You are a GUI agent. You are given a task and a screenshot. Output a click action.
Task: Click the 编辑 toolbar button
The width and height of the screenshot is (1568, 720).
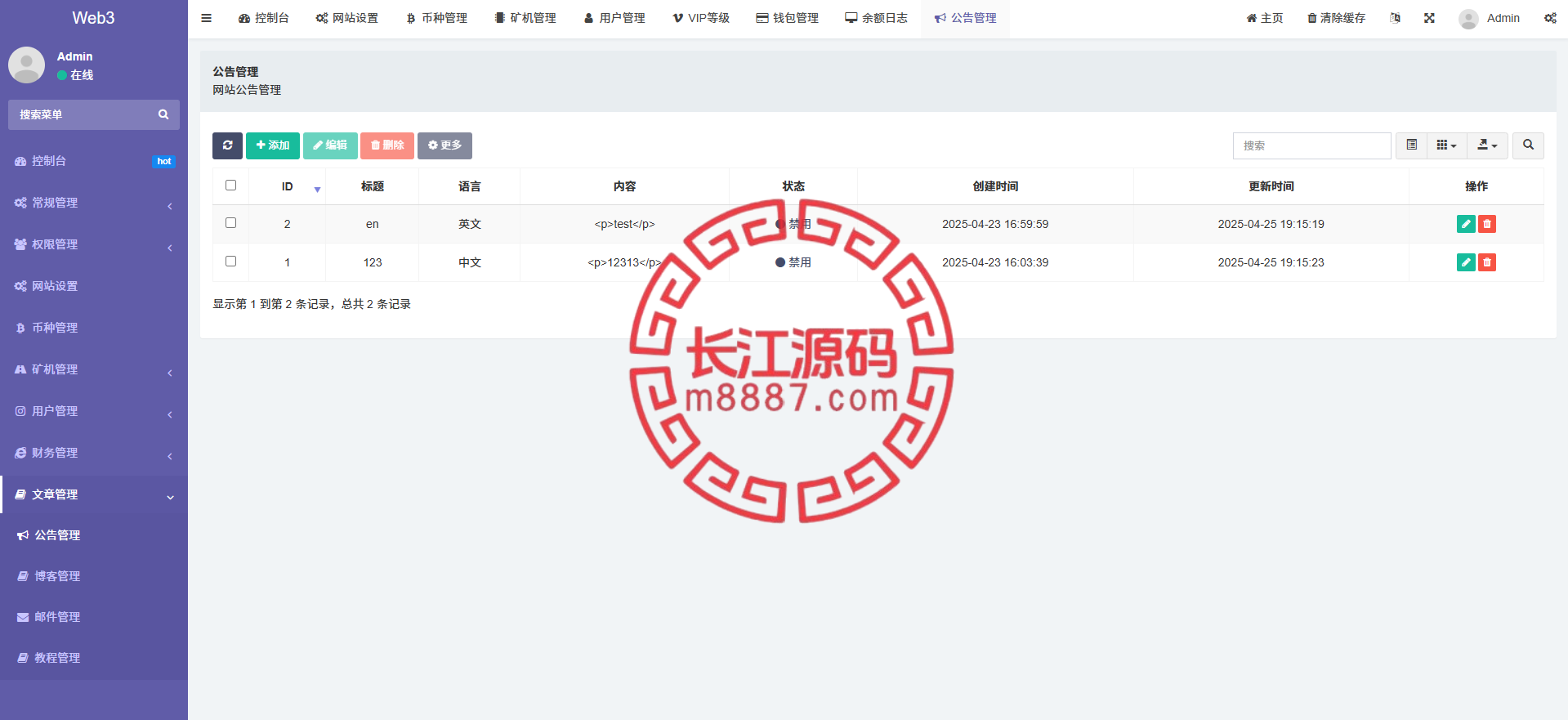pos(330,145)
